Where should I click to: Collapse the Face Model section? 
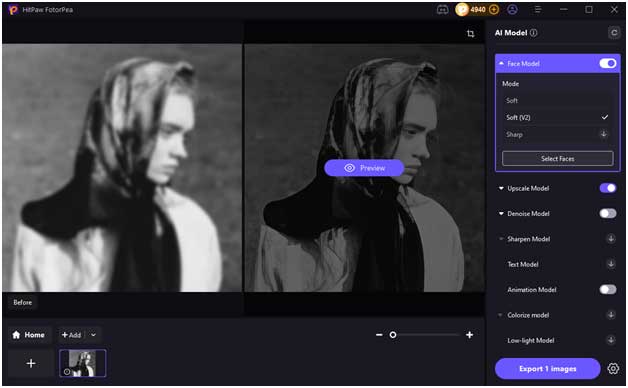click(501, 63)
